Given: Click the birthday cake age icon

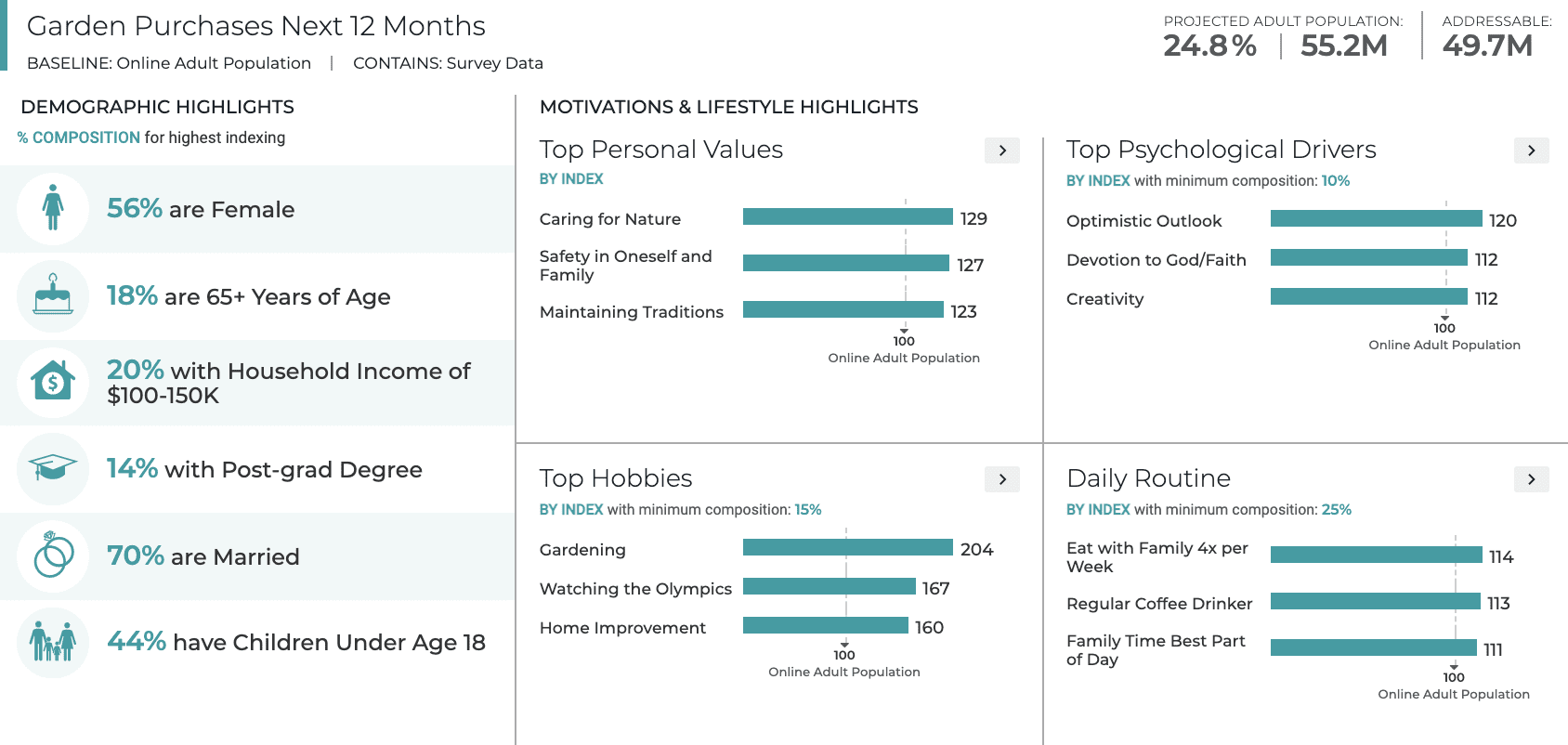Looking at the screenshot, I should pos(53,295).
